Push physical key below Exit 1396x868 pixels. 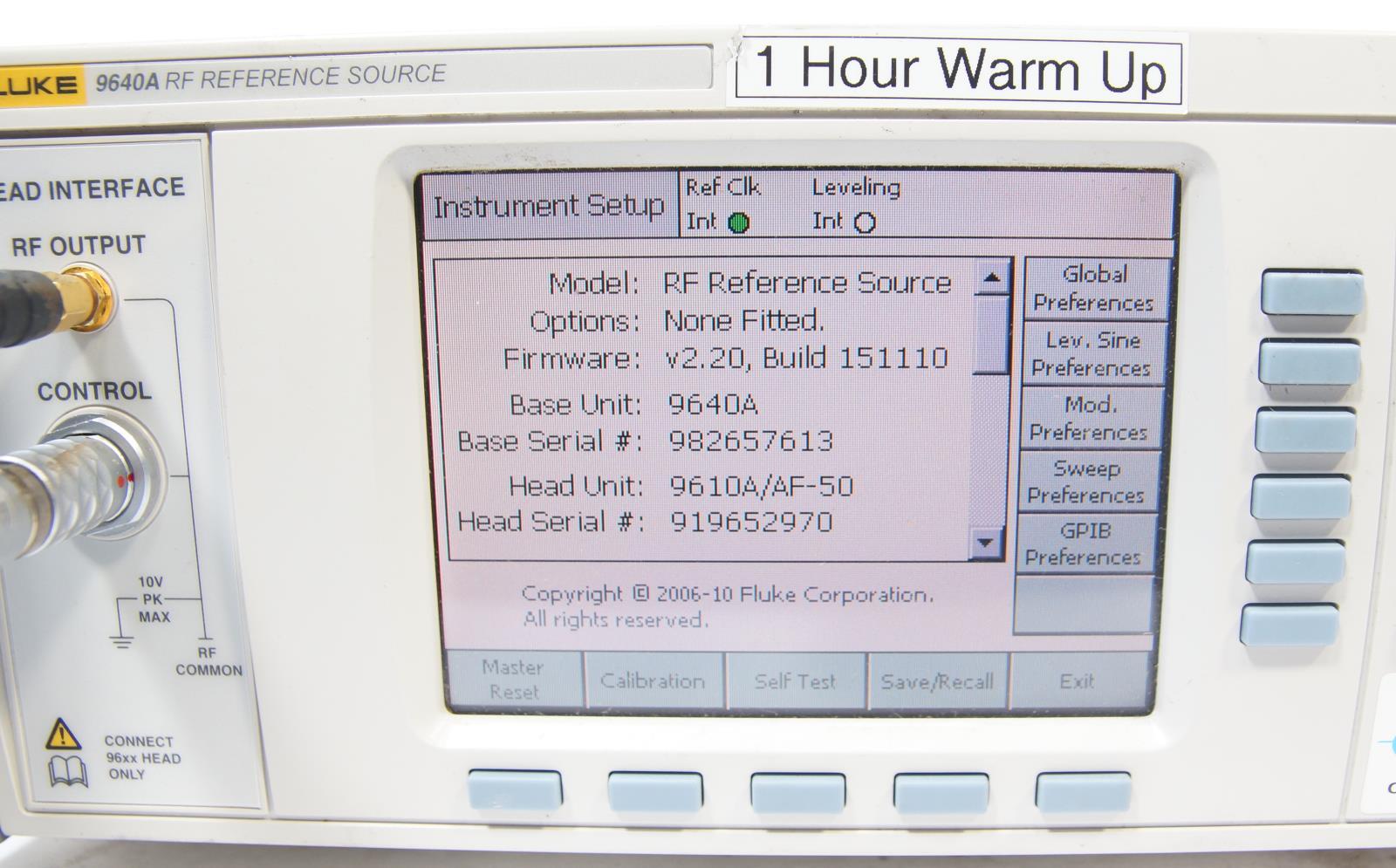click(x=1083, y=792)
